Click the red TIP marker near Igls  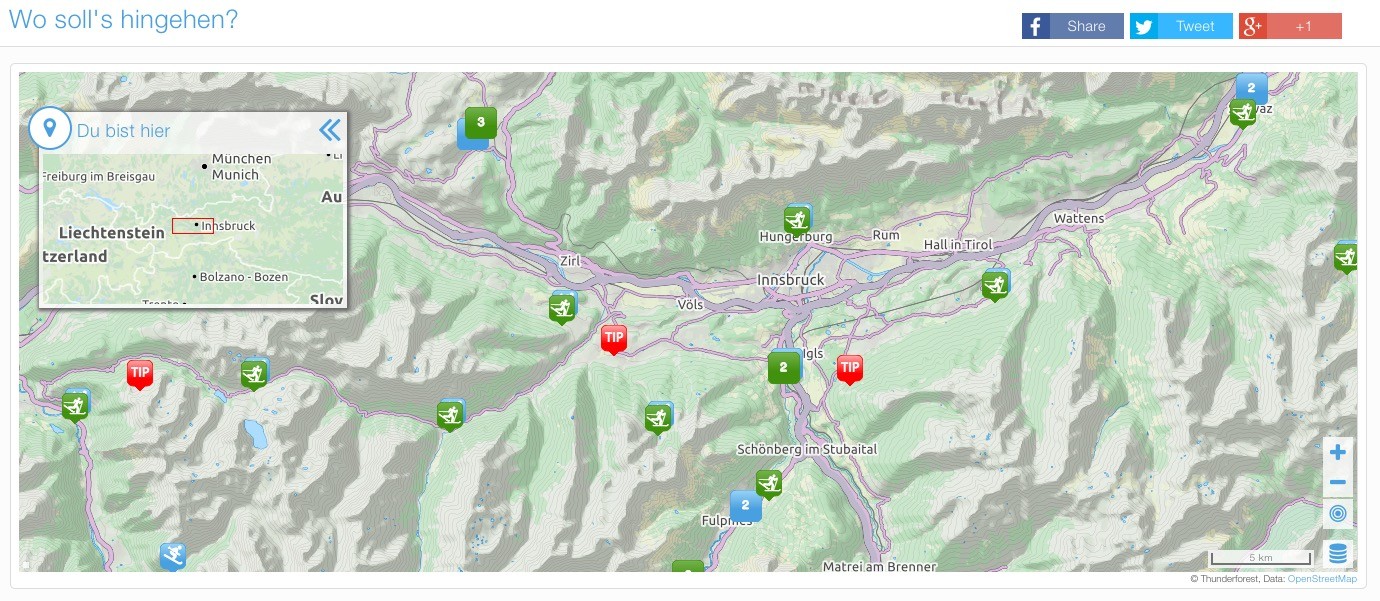tap(849, 368)
